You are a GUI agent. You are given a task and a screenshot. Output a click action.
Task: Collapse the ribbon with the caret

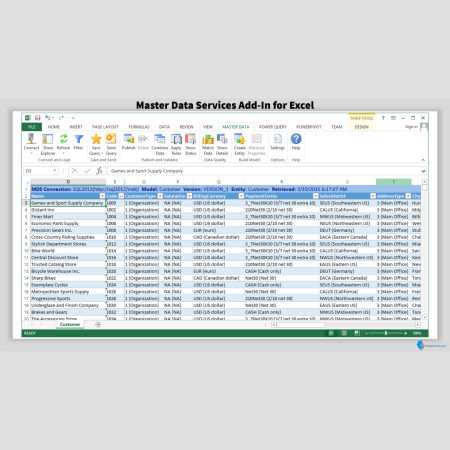tap(423, 160)
